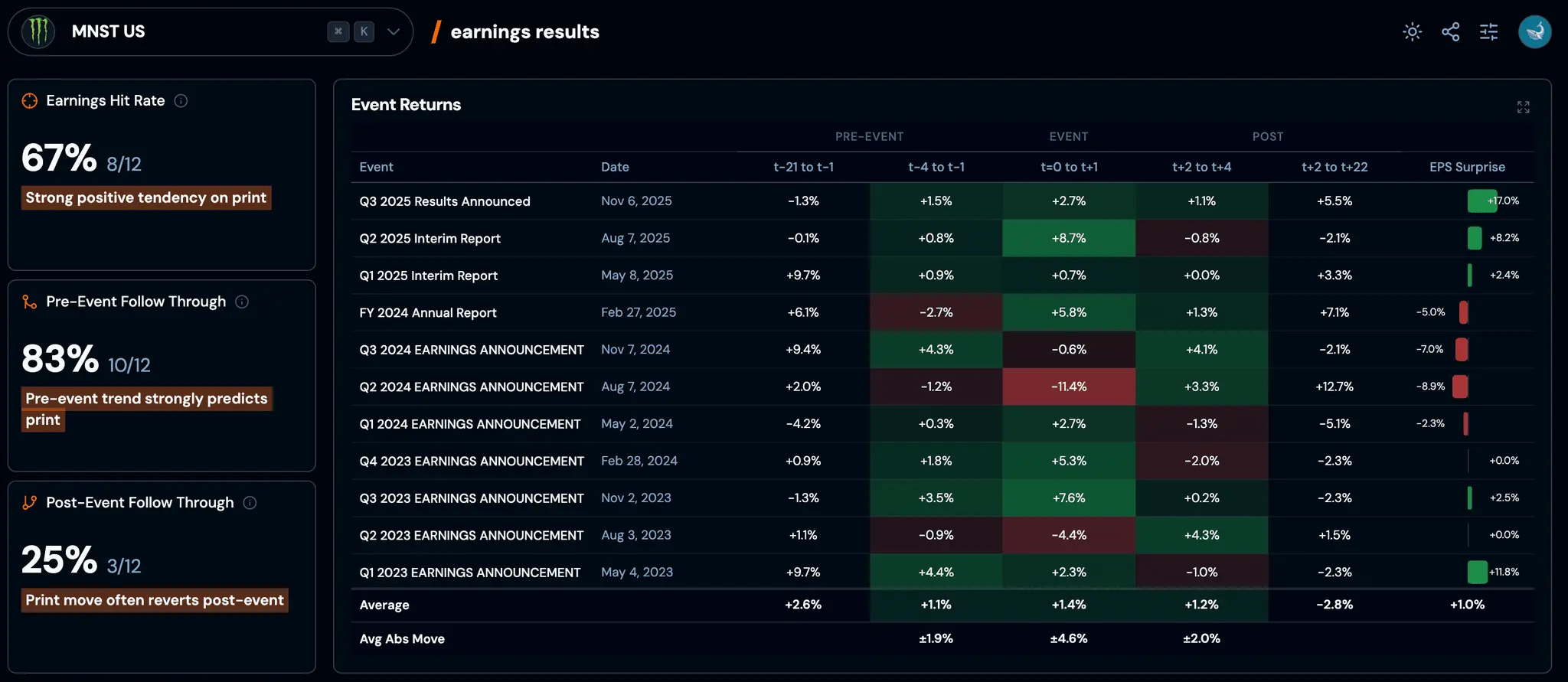
Task: Click the +8.7% event return cell
Action: click(1069, 238)
